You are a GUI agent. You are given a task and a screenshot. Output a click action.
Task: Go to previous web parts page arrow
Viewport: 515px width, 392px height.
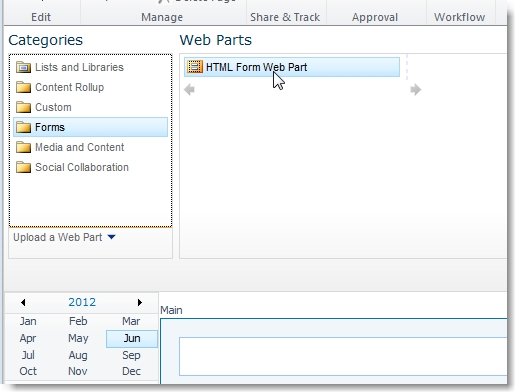pos(189,89)
